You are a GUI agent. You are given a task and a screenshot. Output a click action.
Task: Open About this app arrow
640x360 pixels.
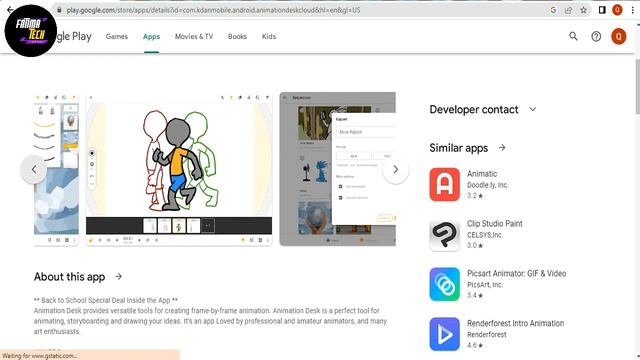[x=118, y=277]
